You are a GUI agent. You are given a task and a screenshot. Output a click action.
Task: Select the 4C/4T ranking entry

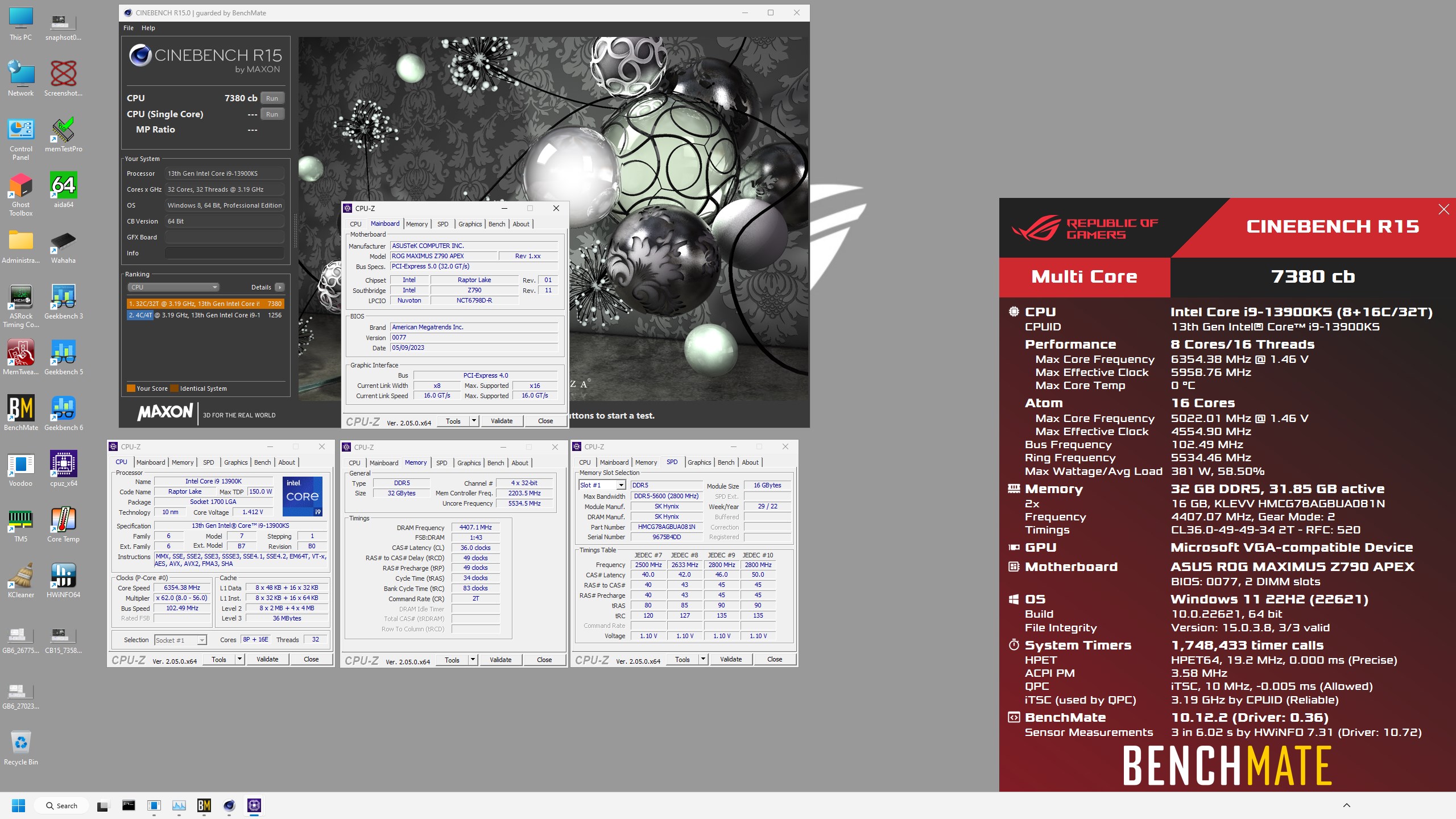[205, 315]
